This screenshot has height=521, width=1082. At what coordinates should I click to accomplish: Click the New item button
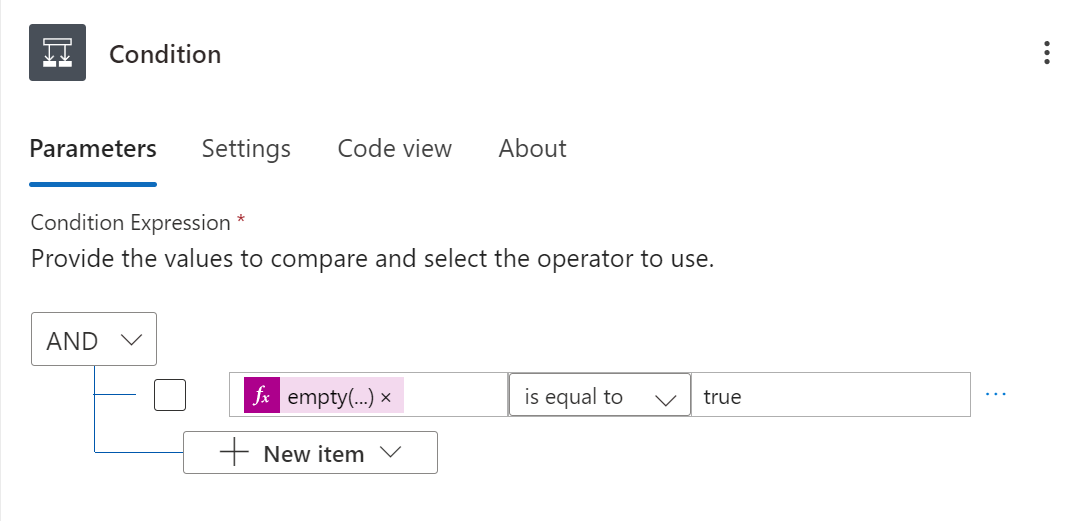click(311, 453)
